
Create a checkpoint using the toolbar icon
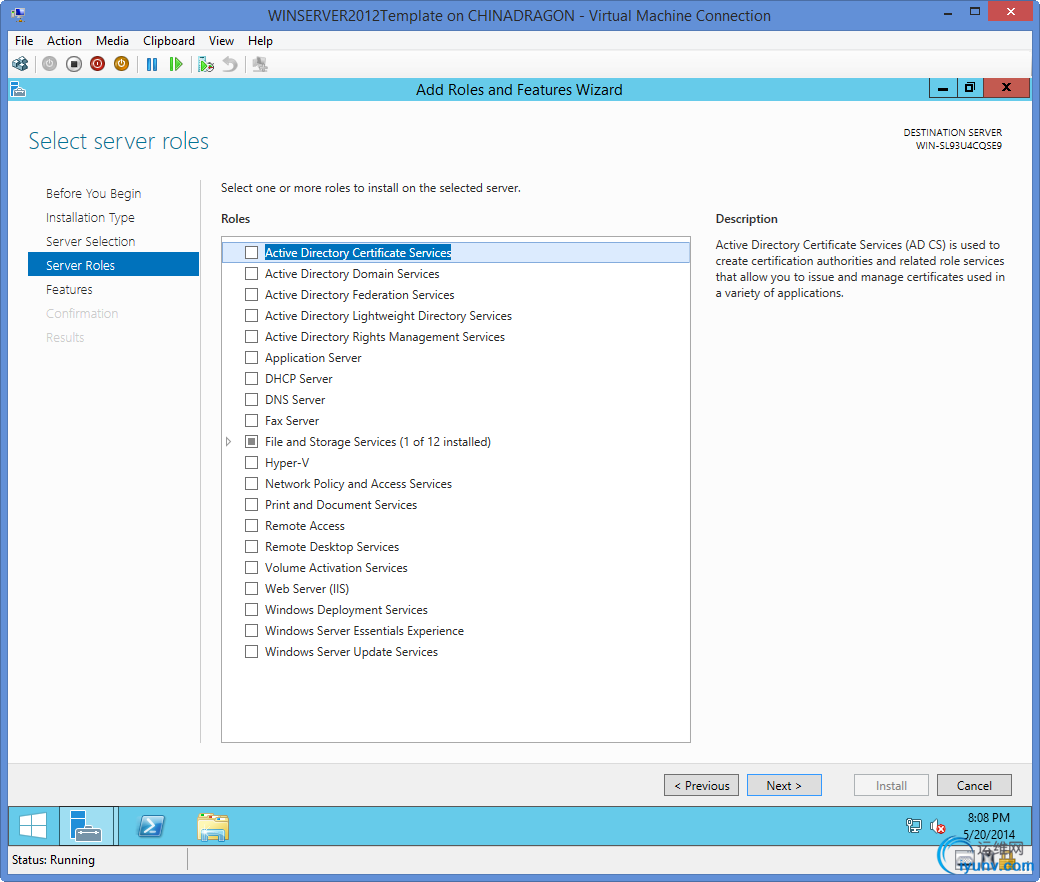tap(206, 64)
